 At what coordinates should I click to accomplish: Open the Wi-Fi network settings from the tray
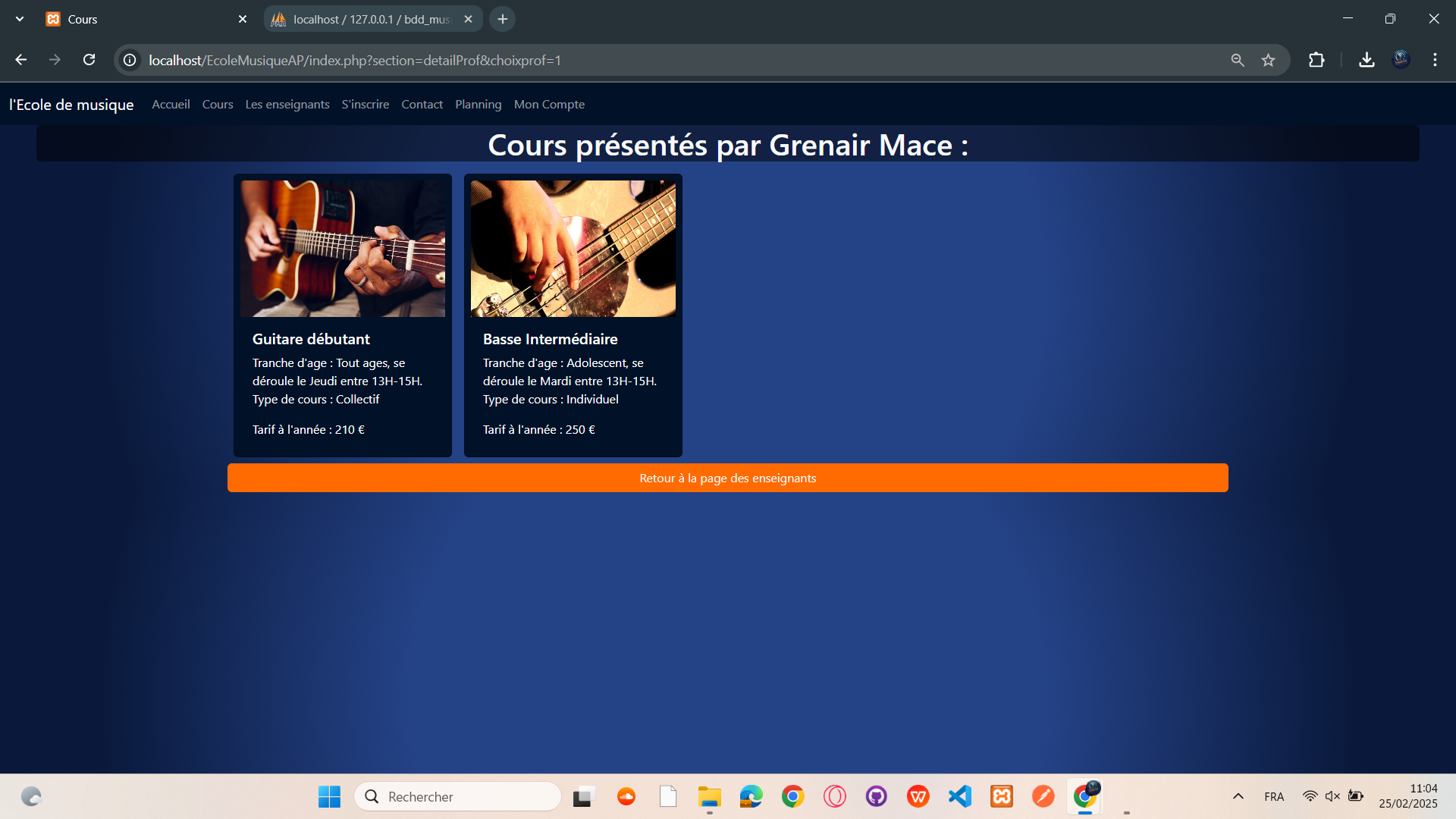pos(1311,796)
